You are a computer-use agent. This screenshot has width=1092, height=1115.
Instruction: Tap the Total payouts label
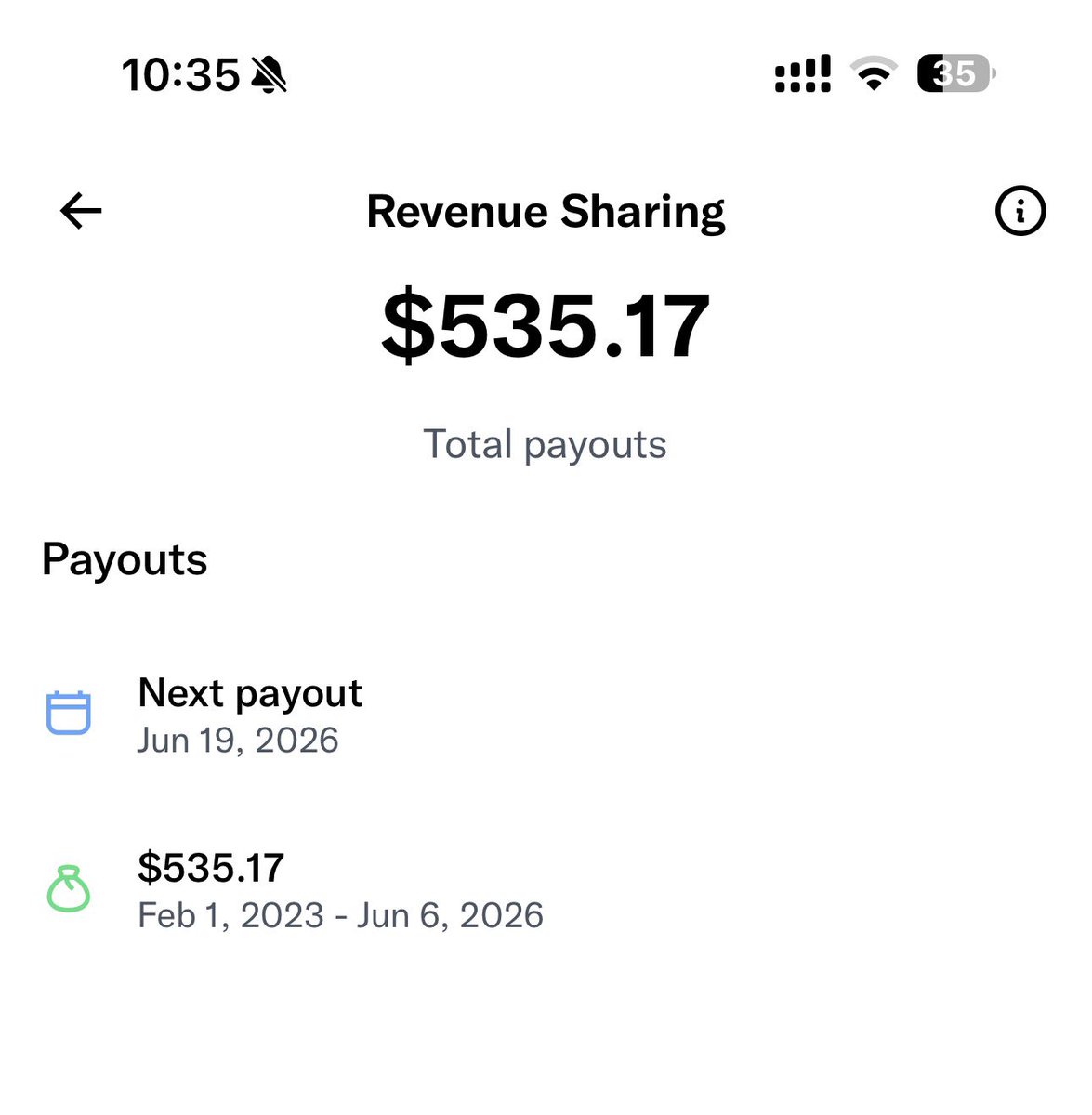545,445
